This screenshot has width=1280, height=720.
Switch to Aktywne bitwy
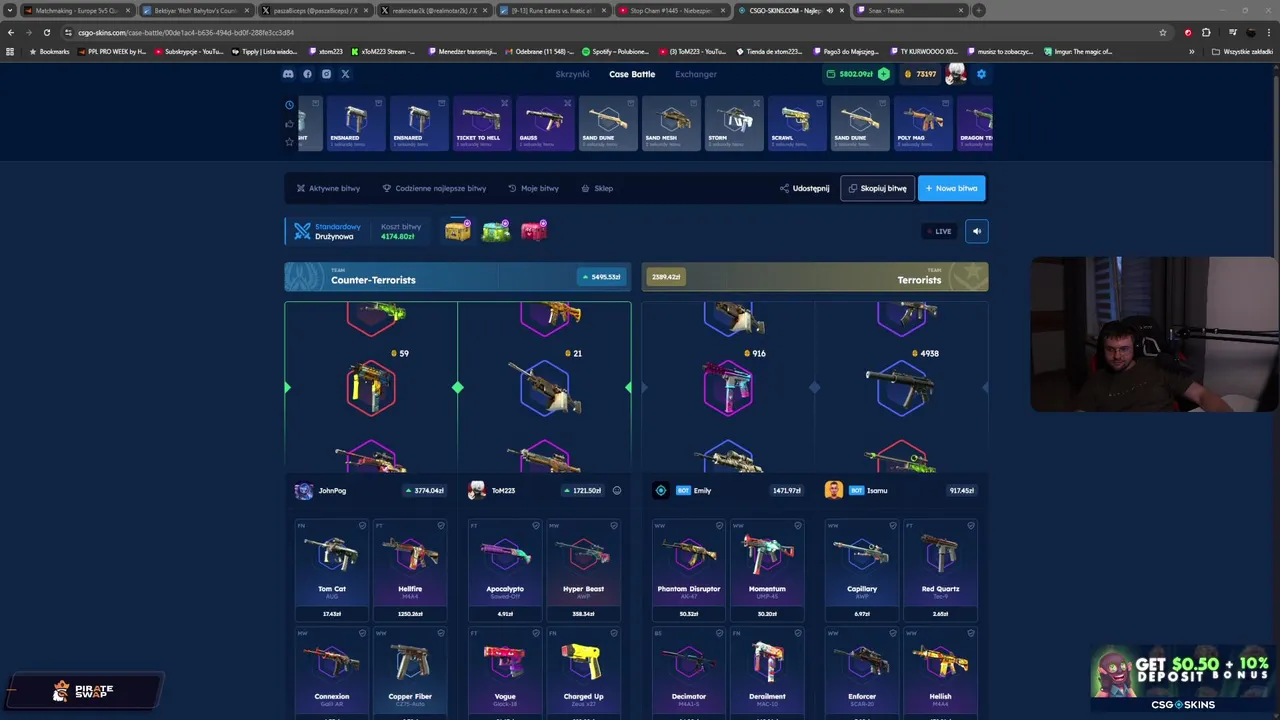328,188
